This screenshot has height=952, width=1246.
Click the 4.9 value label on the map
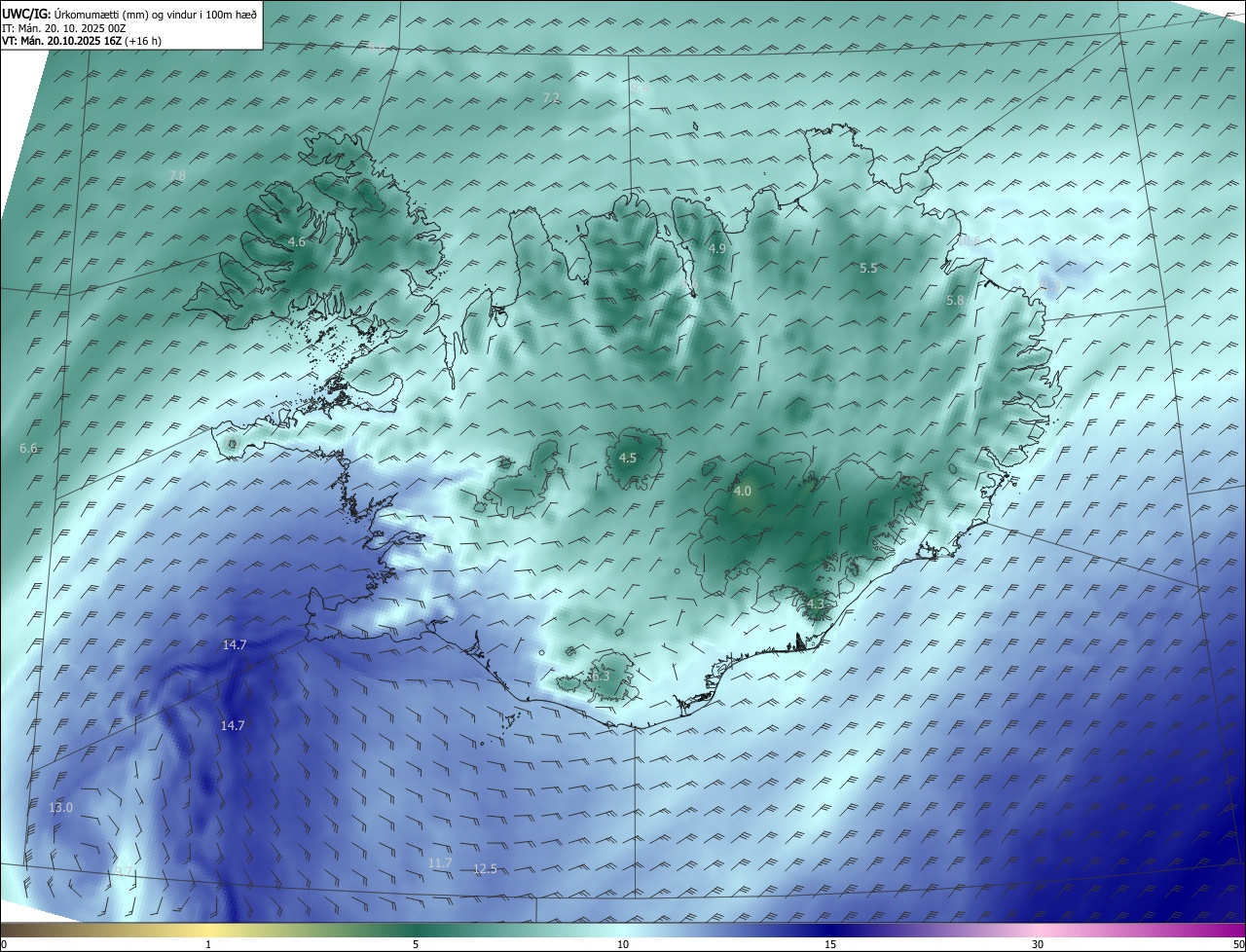[717, 249]
